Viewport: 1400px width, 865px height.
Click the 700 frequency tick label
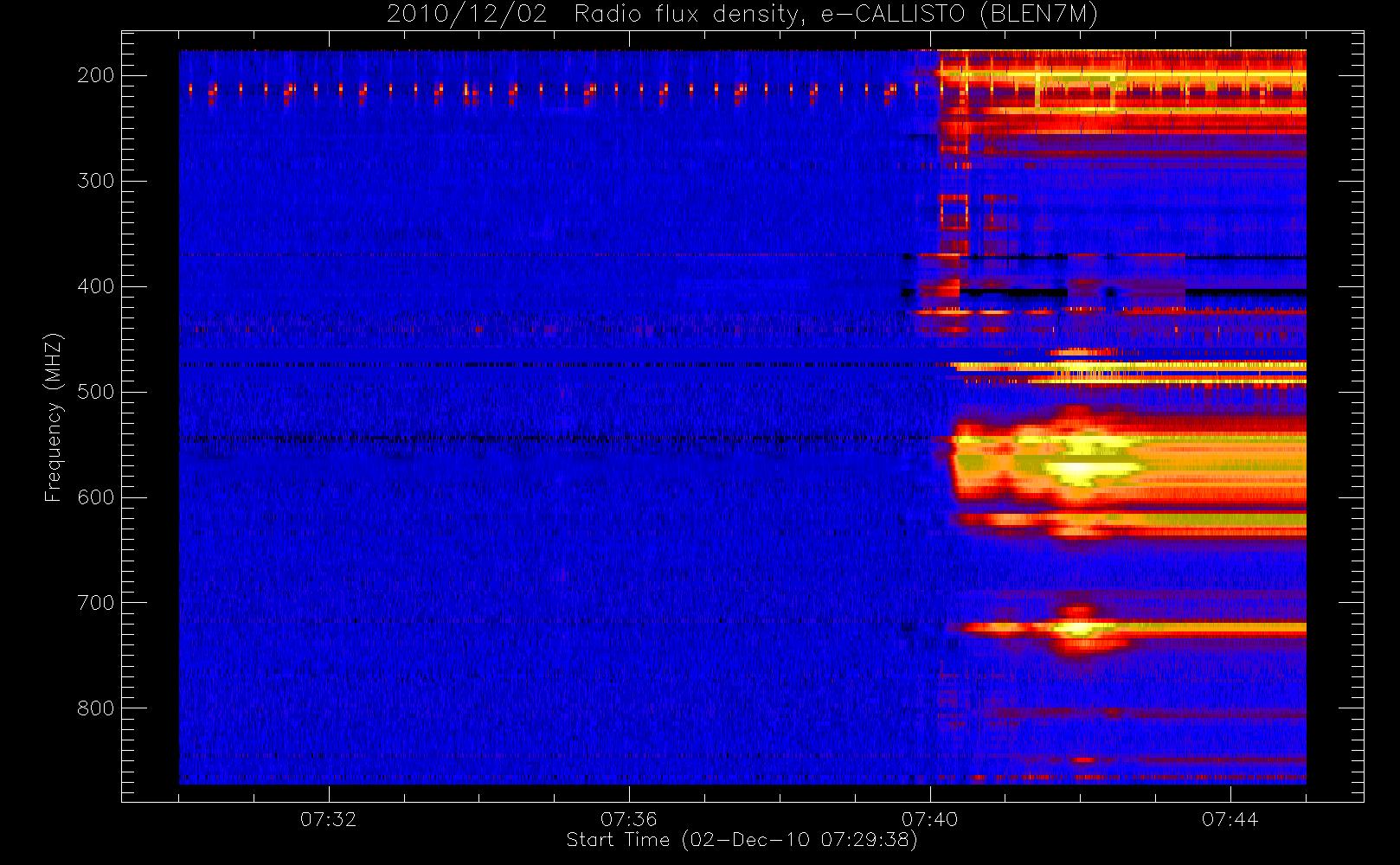[95, 603]
